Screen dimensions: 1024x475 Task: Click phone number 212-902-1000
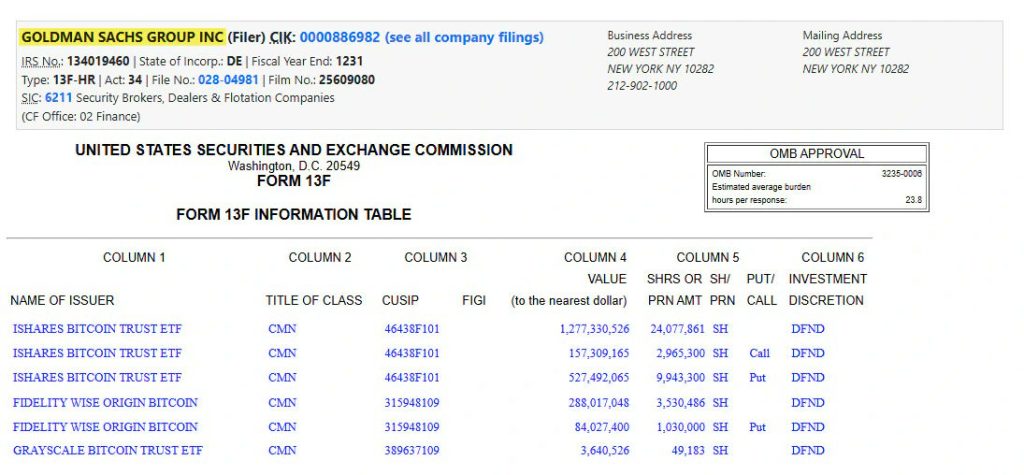[642, 86]
